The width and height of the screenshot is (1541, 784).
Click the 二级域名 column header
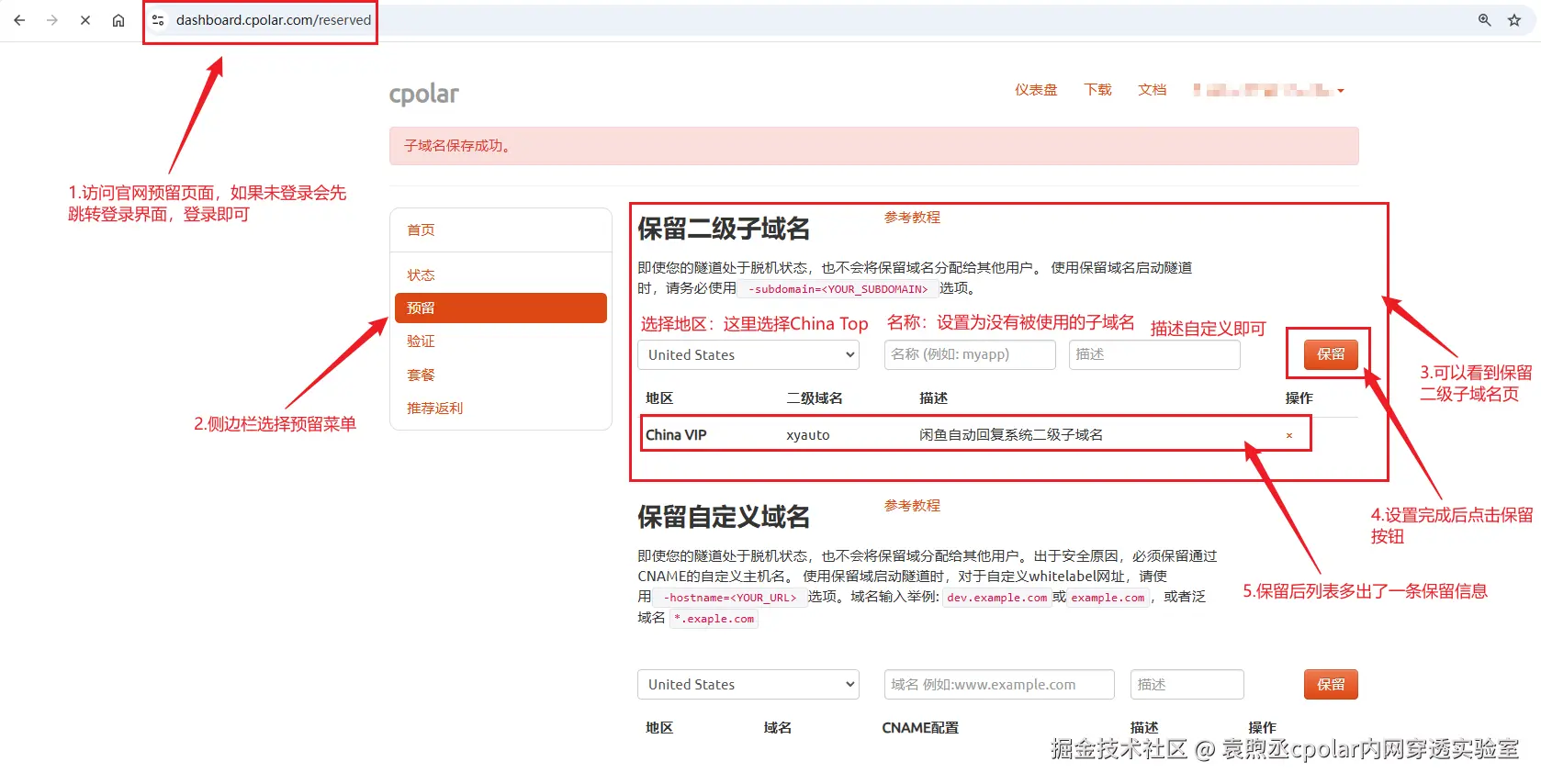point(815,398)
